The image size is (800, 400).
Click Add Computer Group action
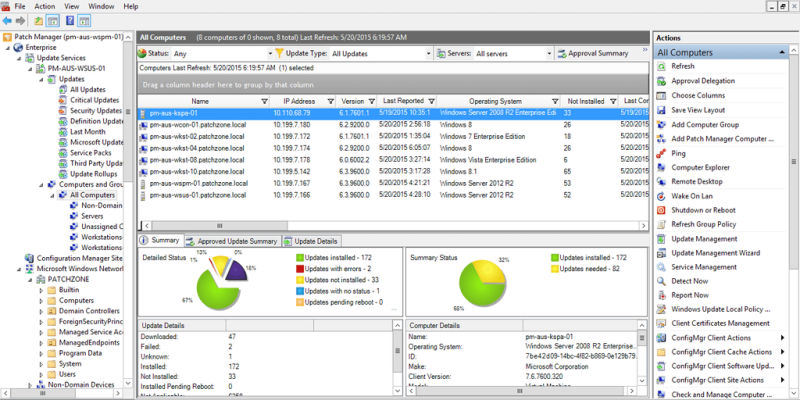pos(705,124)
